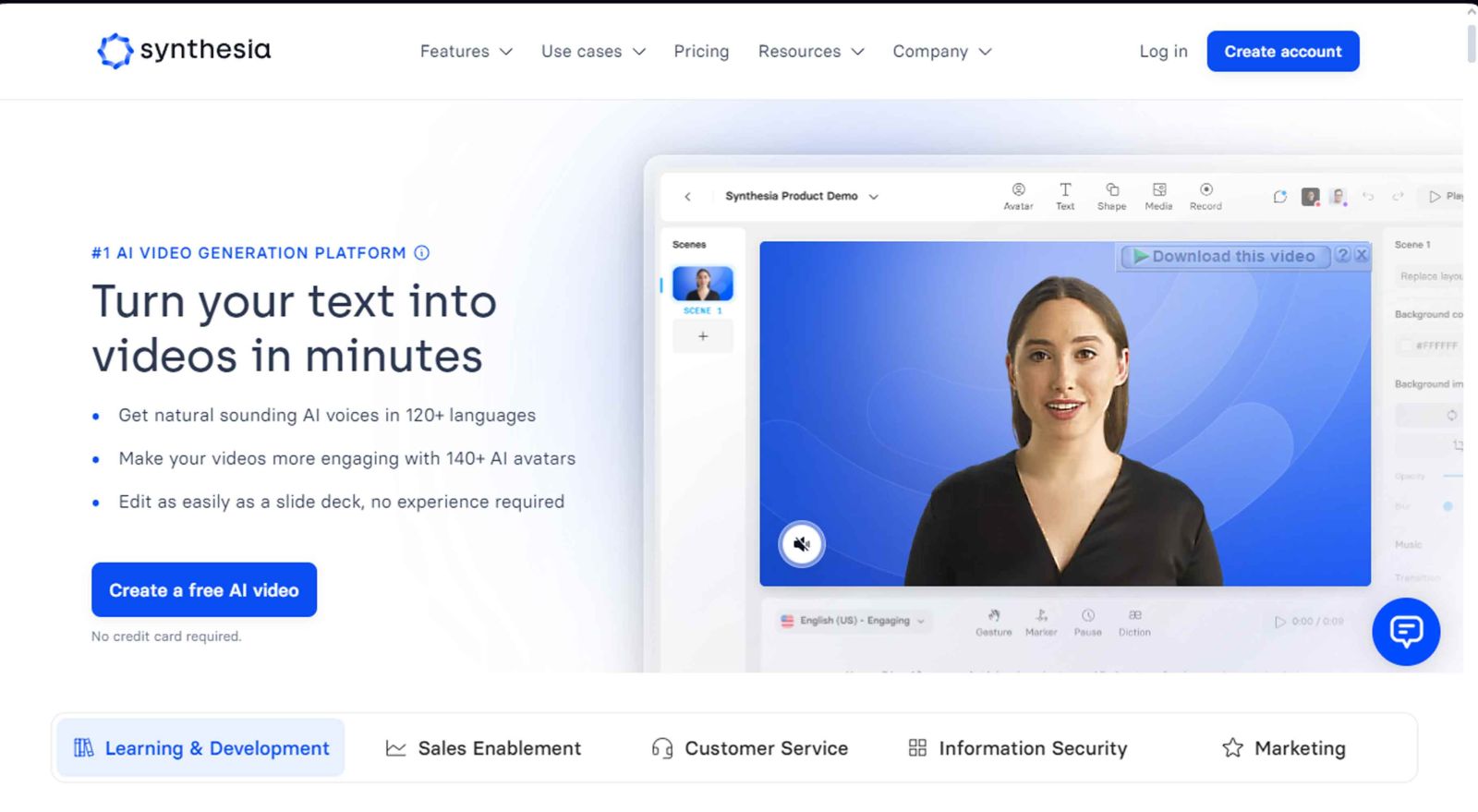Viewport: 1478px width, 812px height.
Task: Switch to the Sales Enablement tab
Action: click(x=483, y=748)
